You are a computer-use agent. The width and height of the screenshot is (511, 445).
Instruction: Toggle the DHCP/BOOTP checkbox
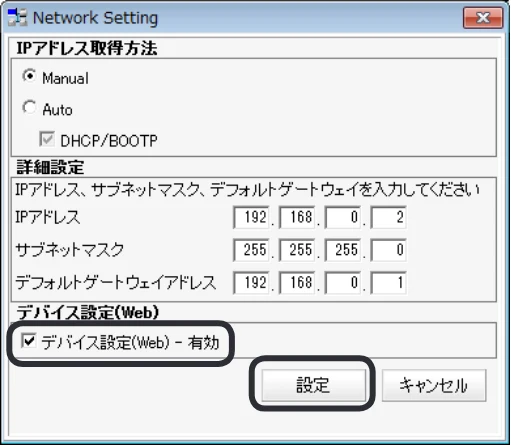(x=47, y=139)
